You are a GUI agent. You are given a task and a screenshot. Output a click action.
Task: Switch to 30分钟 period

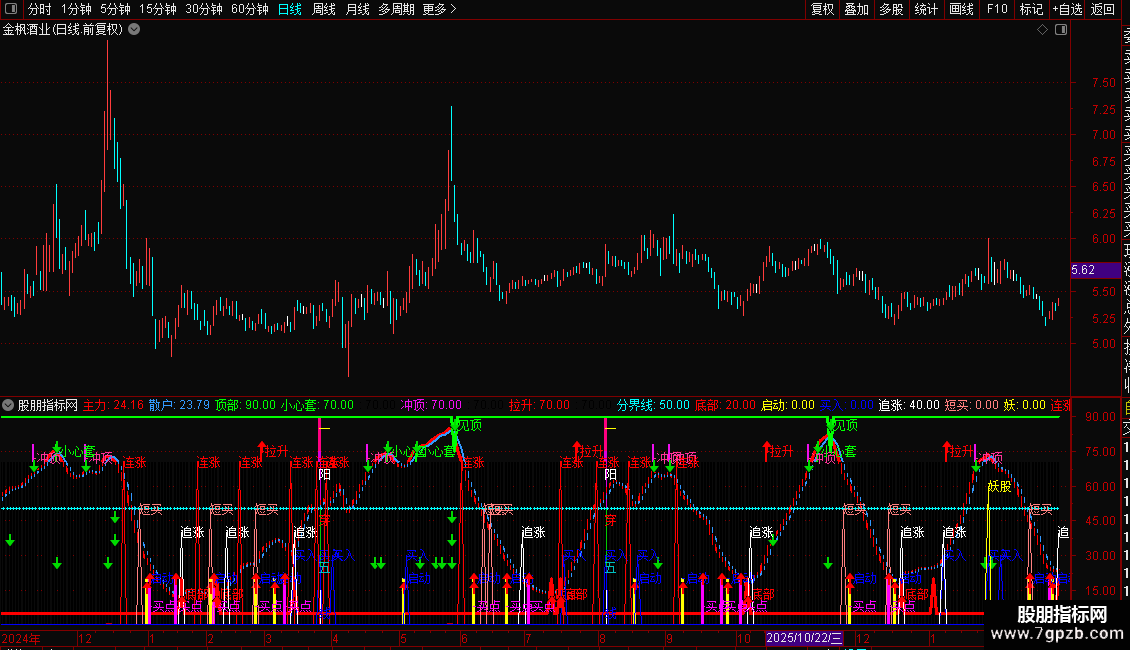[204, 9]
